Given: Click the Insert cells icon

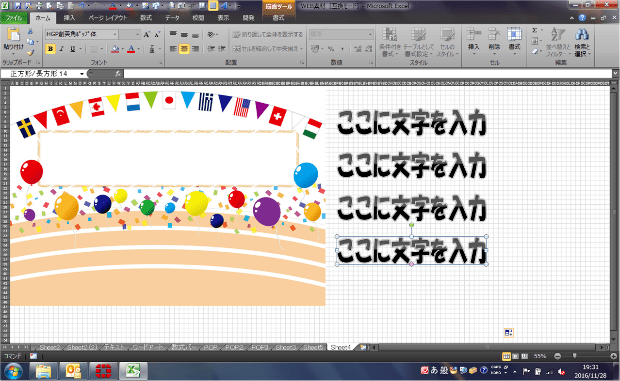Looking at the screenshot, I should [473, 41].
